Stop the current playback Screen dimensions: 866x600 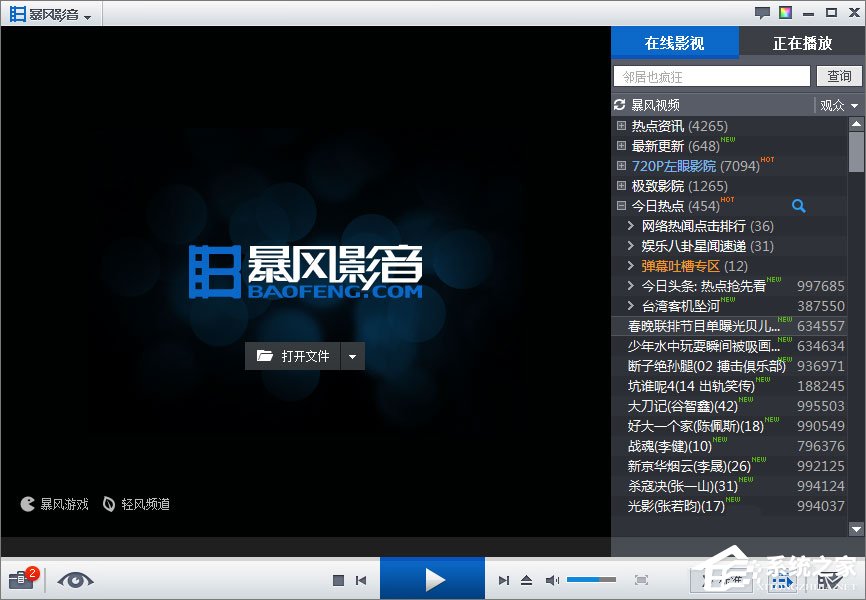pyautogui.click(x=339, y=579)
